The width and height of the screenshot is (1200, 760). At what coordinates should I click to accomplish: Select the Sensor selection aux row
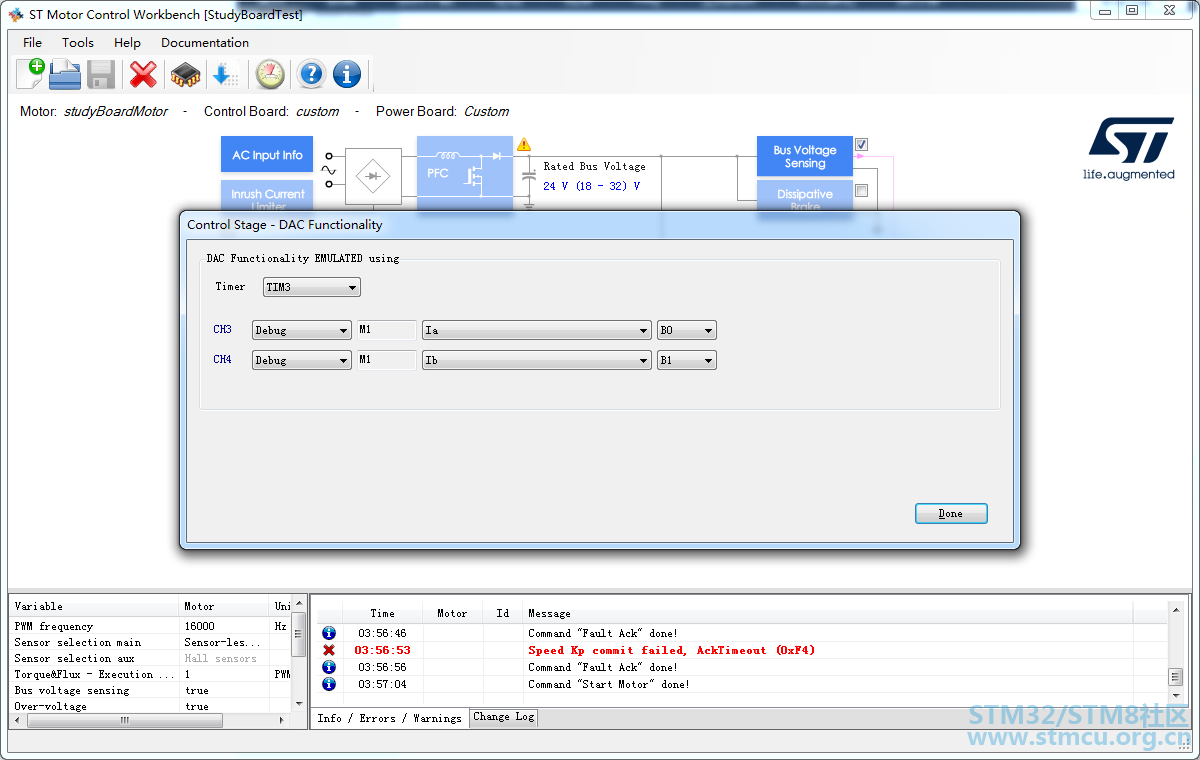click(x=151, y=658)
